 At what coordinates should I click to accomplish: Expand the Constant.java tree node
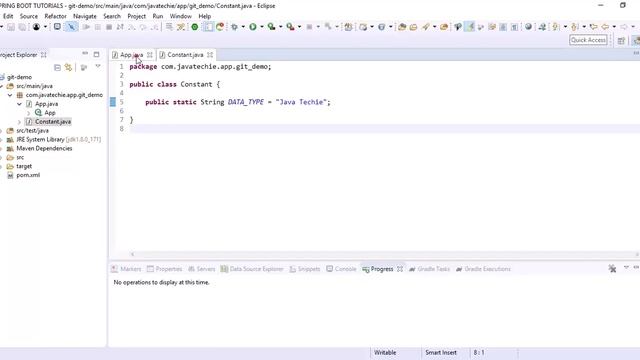tap(19, 122)
